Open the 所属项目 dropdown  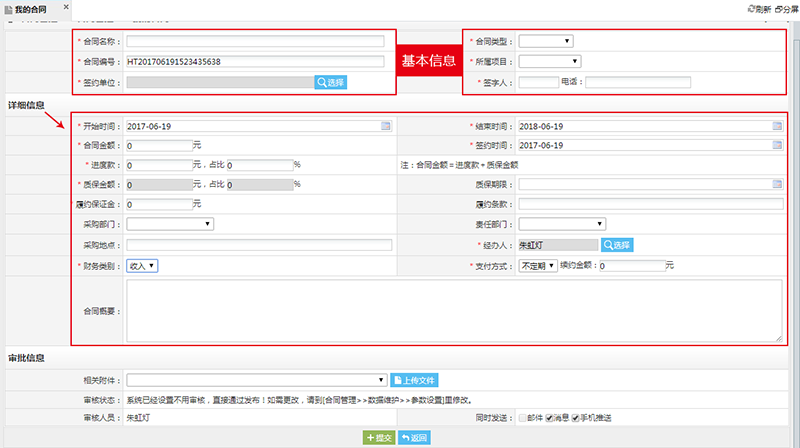pos(549,61)
